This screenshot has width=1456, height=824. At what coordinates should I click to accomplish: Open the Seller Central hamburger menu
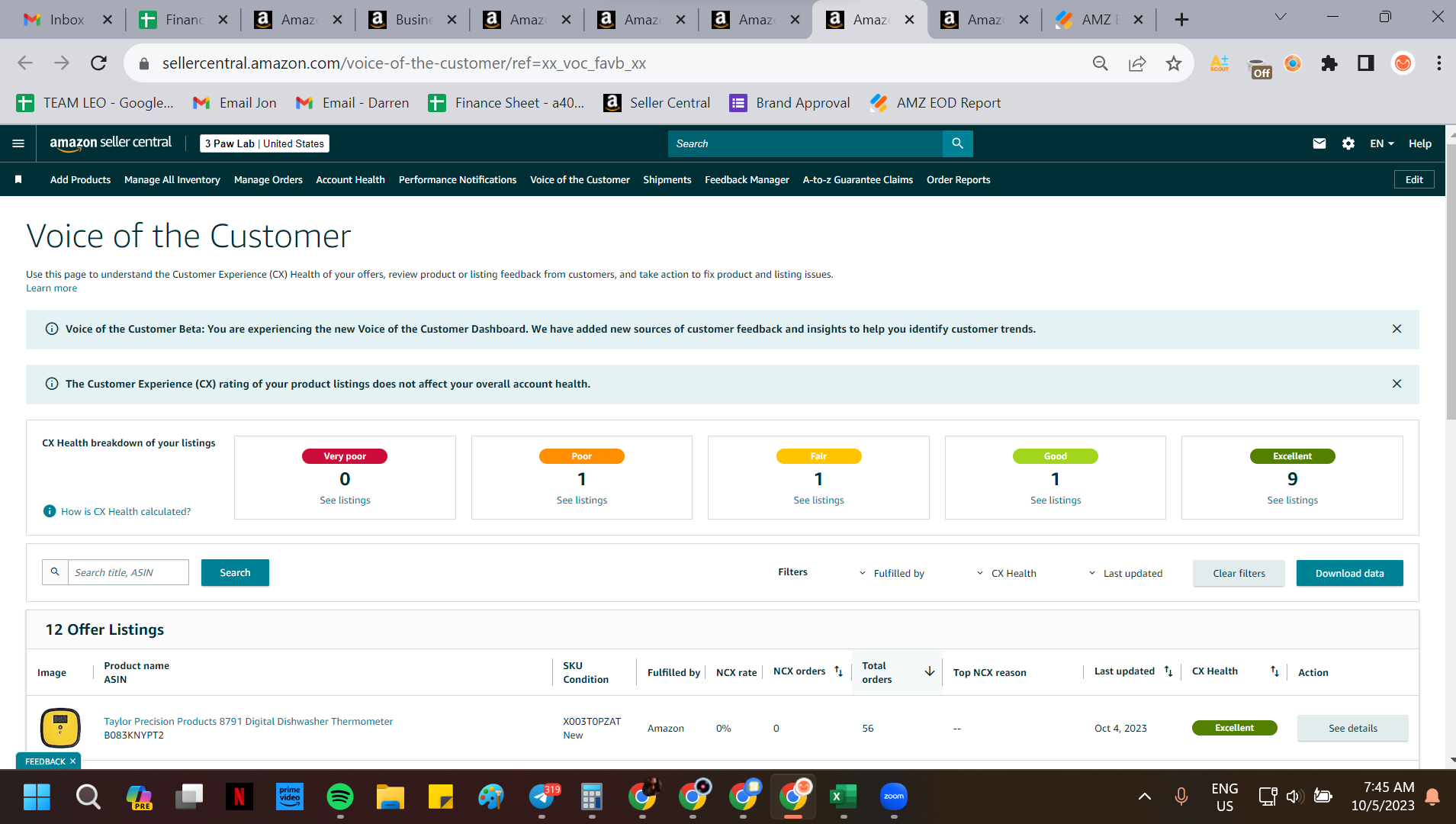tap(18, 143)
